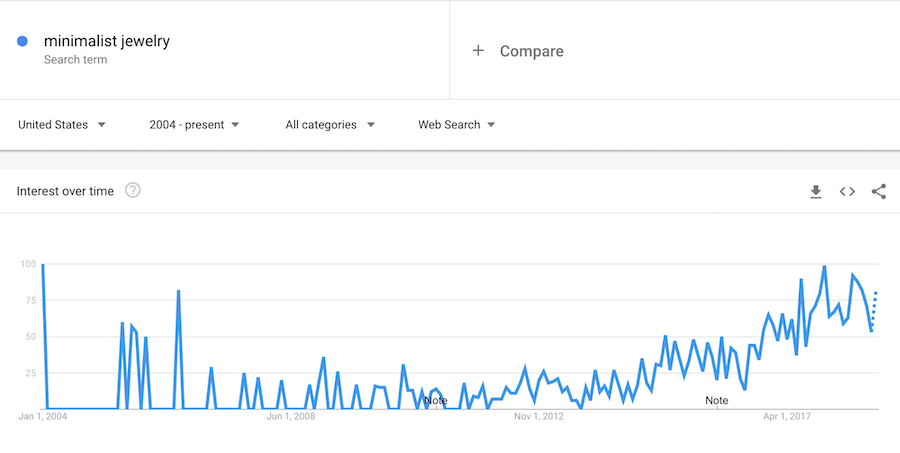Click the plus icon to add comparison
This screenshot has width=900, height=453.
478,51
